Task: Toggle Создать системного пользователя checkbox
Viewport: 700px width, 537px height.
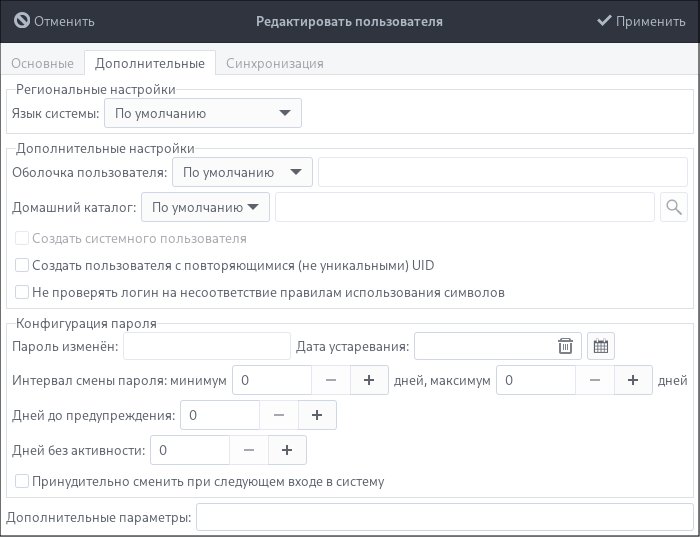Action: pyautogui.click(x=22, y=238)
